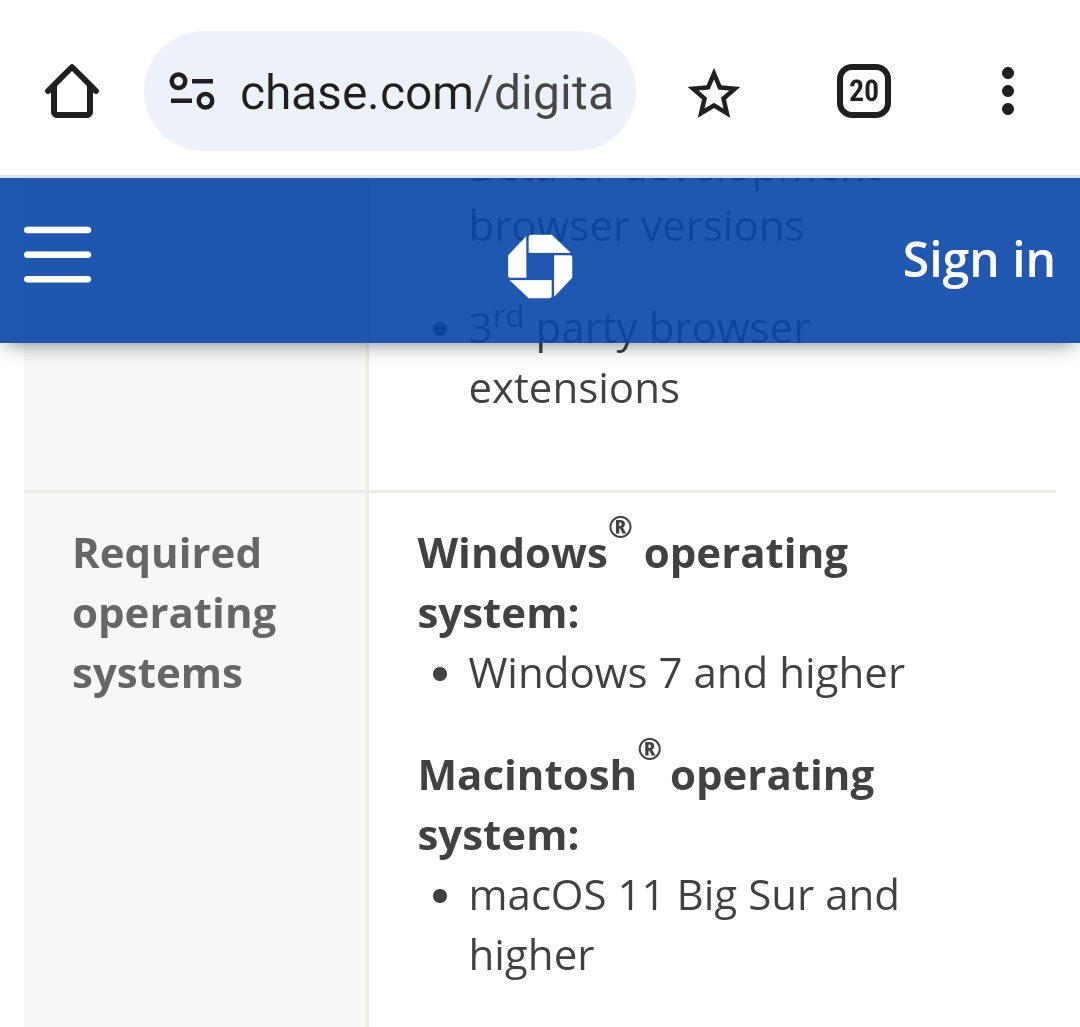Image resolution: width=1080 pixels, height=1027 pixels.
Task: Click the bullet before "Windows 7 and higher"
Action: click(440, 675)
